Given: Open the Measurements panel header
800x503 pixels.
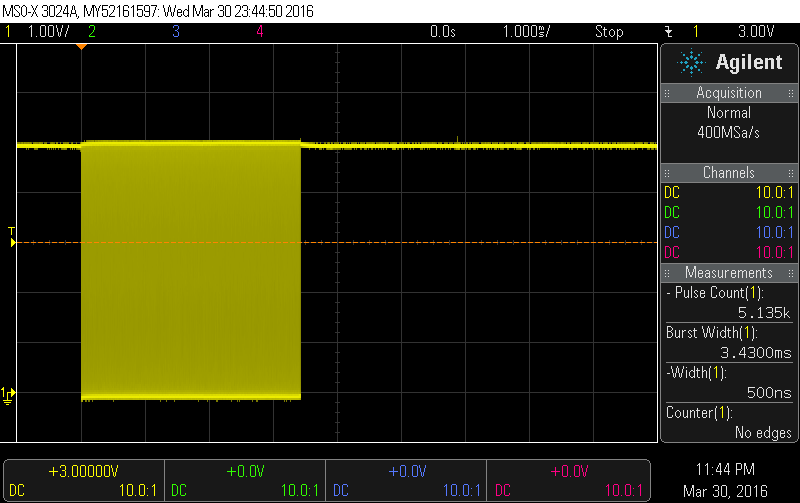Looking at the screenshot, I should (729, 273).
